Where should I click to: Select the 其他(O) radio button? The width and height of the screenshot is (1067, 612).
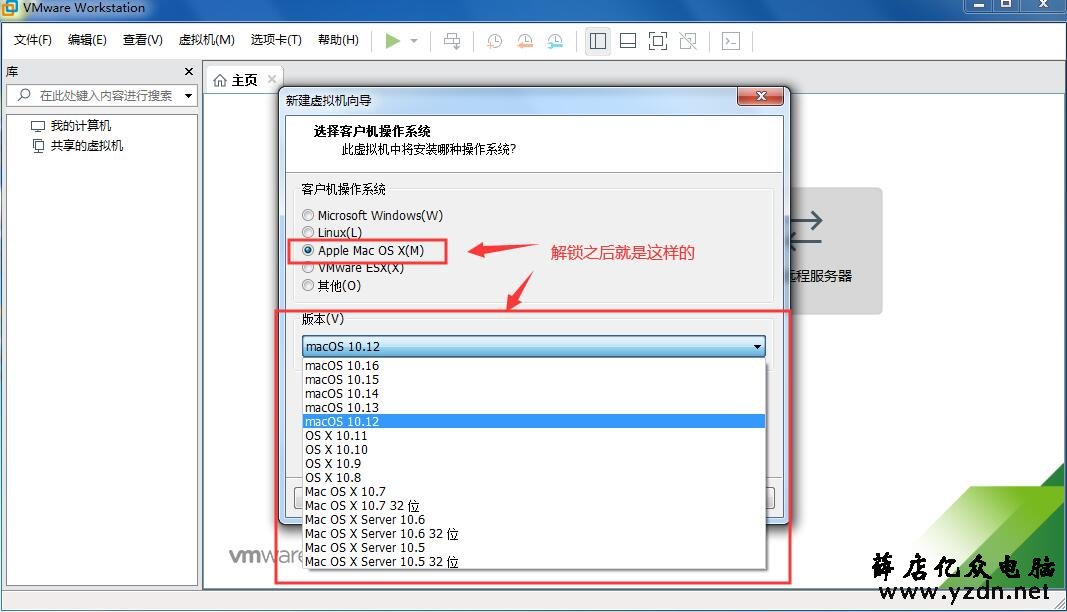308,286
